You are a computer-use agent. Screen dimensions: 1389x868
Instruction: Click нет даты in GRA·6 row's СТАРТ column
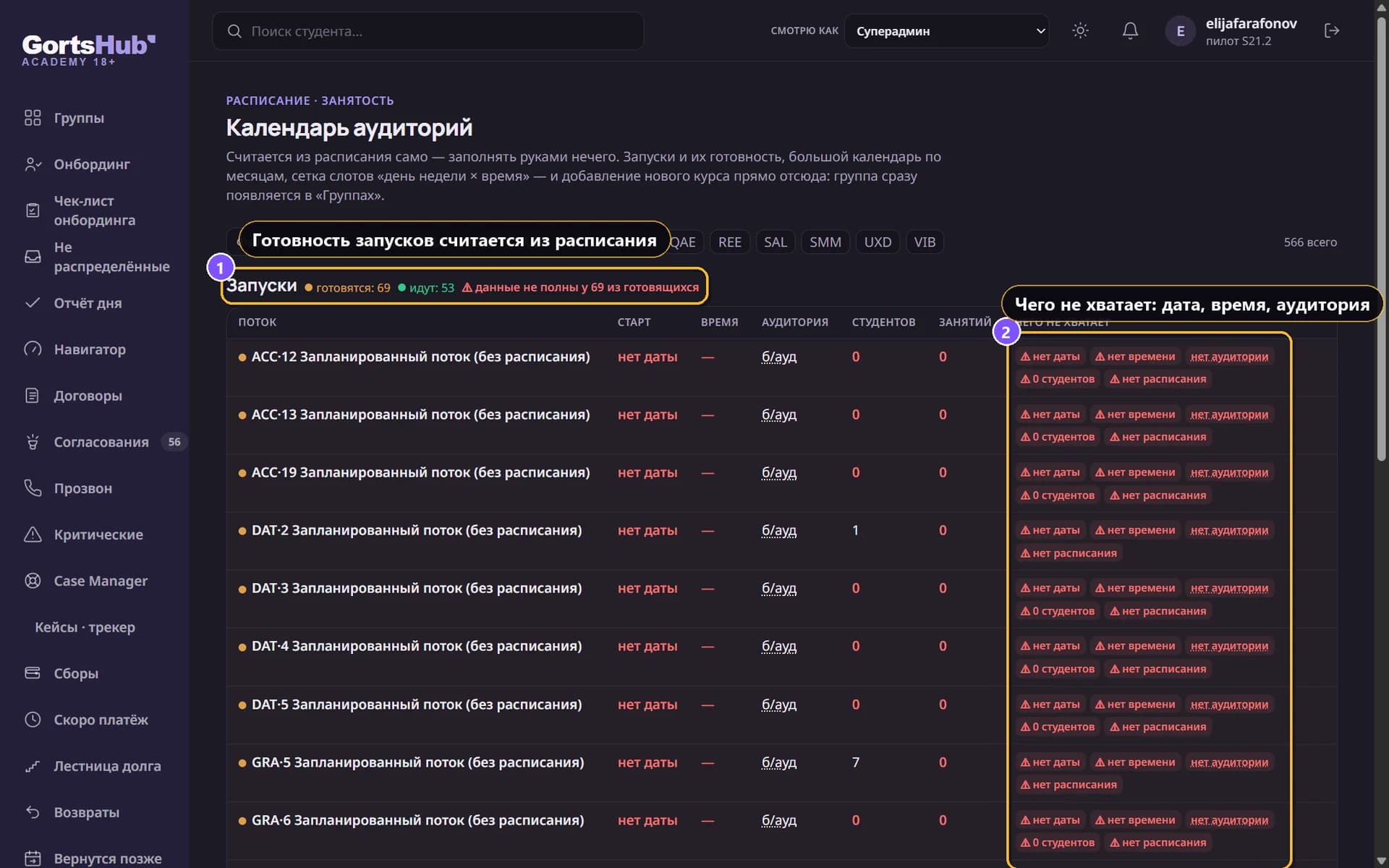647,820
